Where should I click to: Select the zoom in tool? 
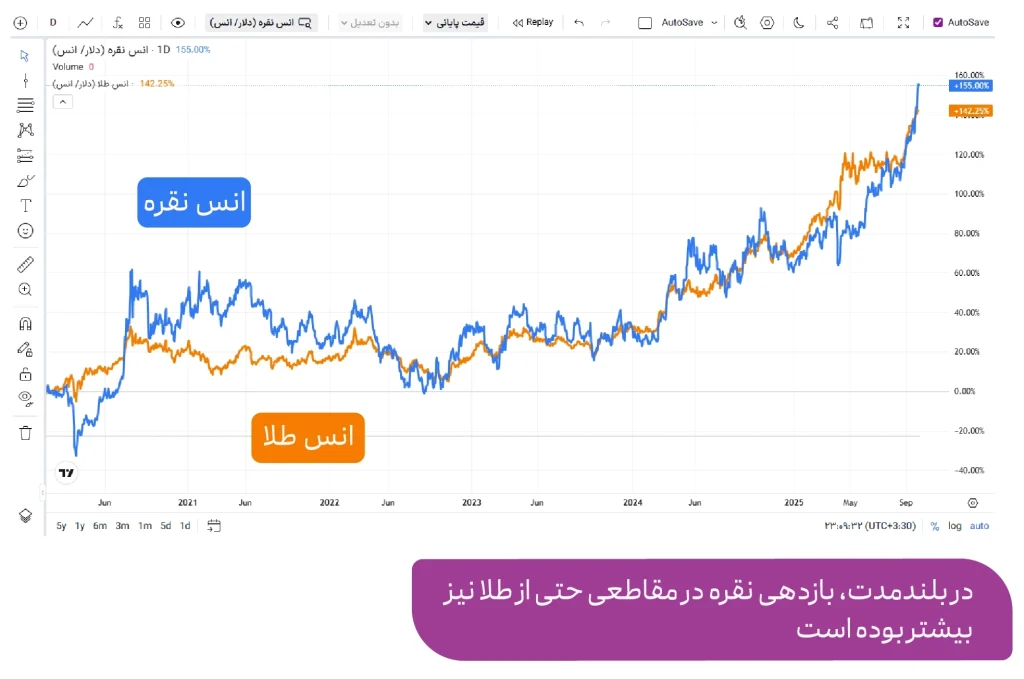point(26,290)
